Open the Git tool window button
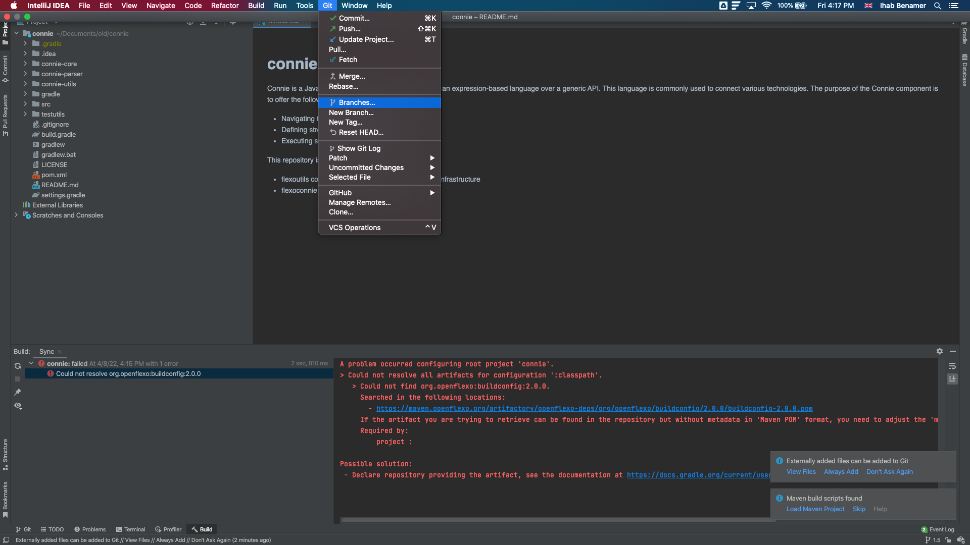Screen dimensions: 970x545 click(24, 529)
